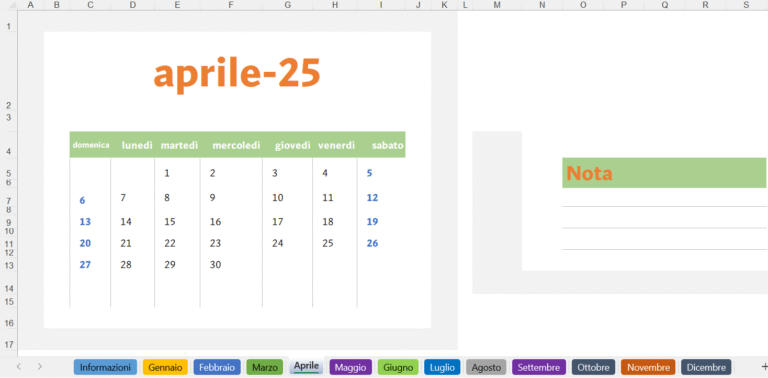Click calendar day 12

(x=372, y=198)
